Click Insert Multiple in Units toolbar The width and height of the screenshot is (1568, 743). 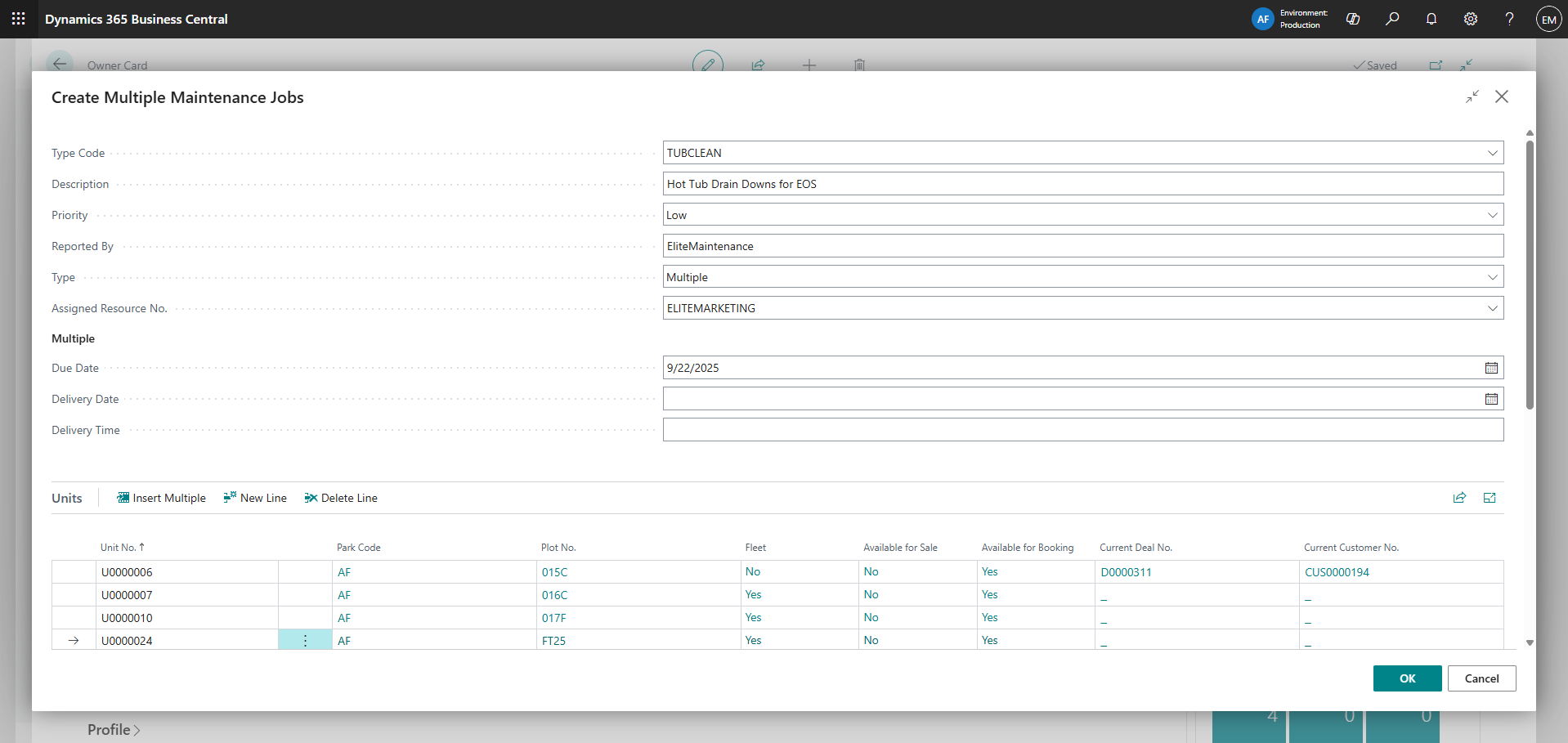(x=161, y=498)
